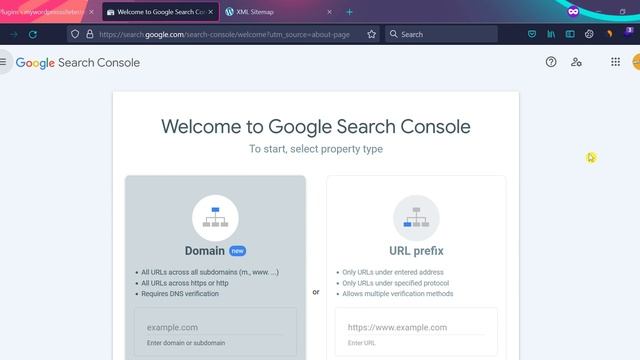The image size is (640, 360).
Task: Click the example.com domain input field
Action: pyautogui.click(x=216, y=327)
